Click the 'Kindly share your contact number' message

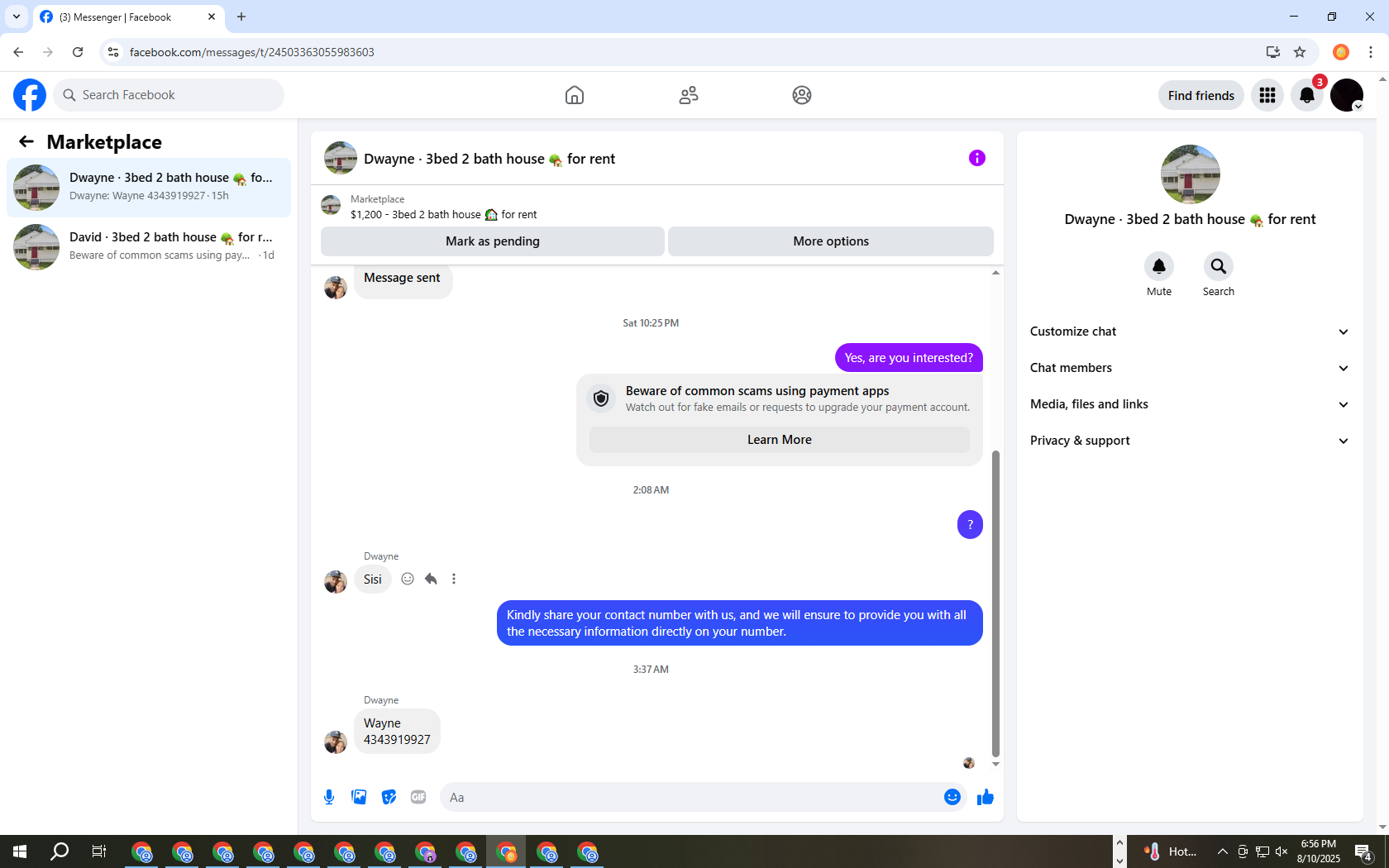click(739, 623)
